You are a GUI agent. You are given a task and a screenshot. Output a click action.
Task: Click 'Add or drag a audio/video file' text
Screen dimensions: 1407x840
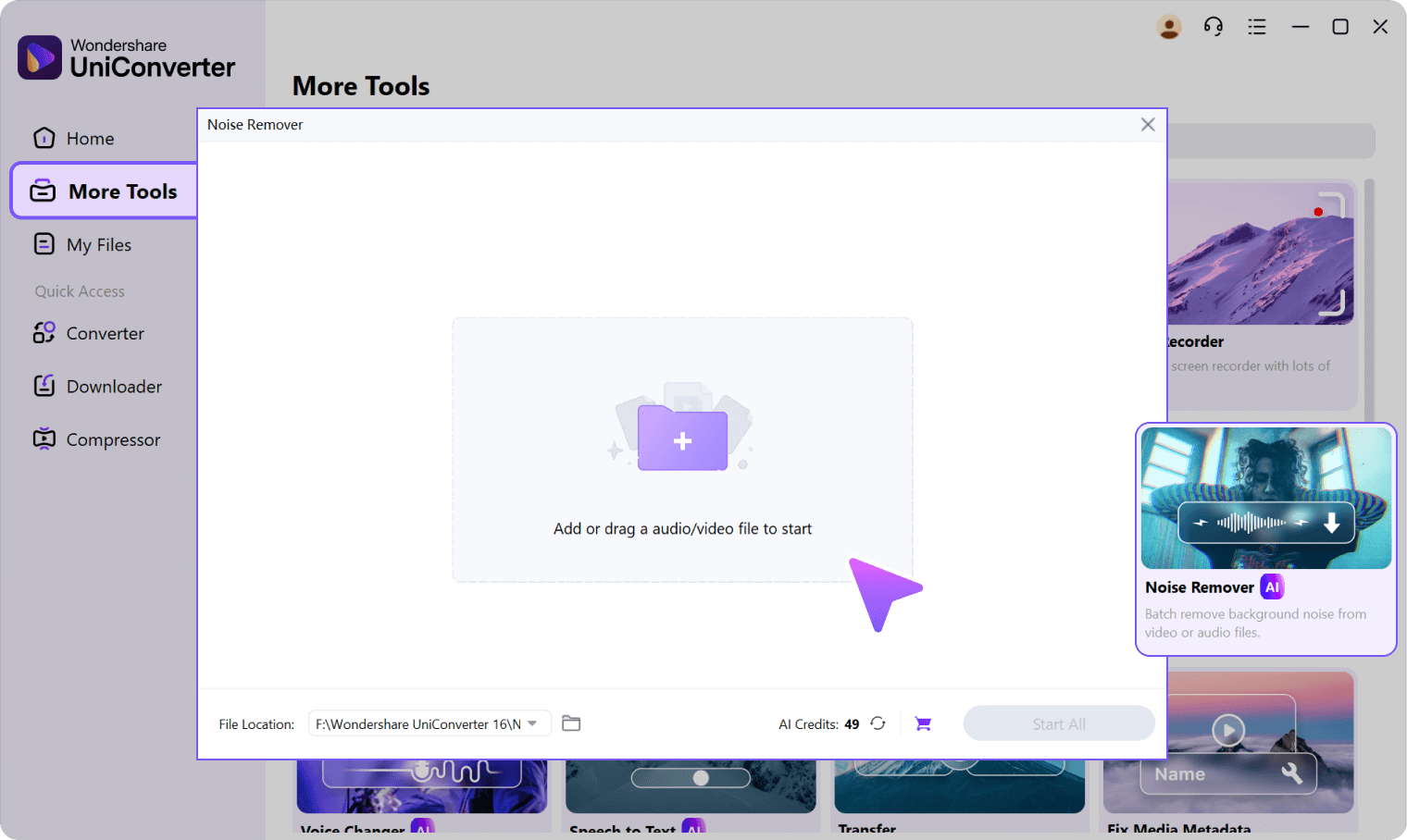pos(682,528)
